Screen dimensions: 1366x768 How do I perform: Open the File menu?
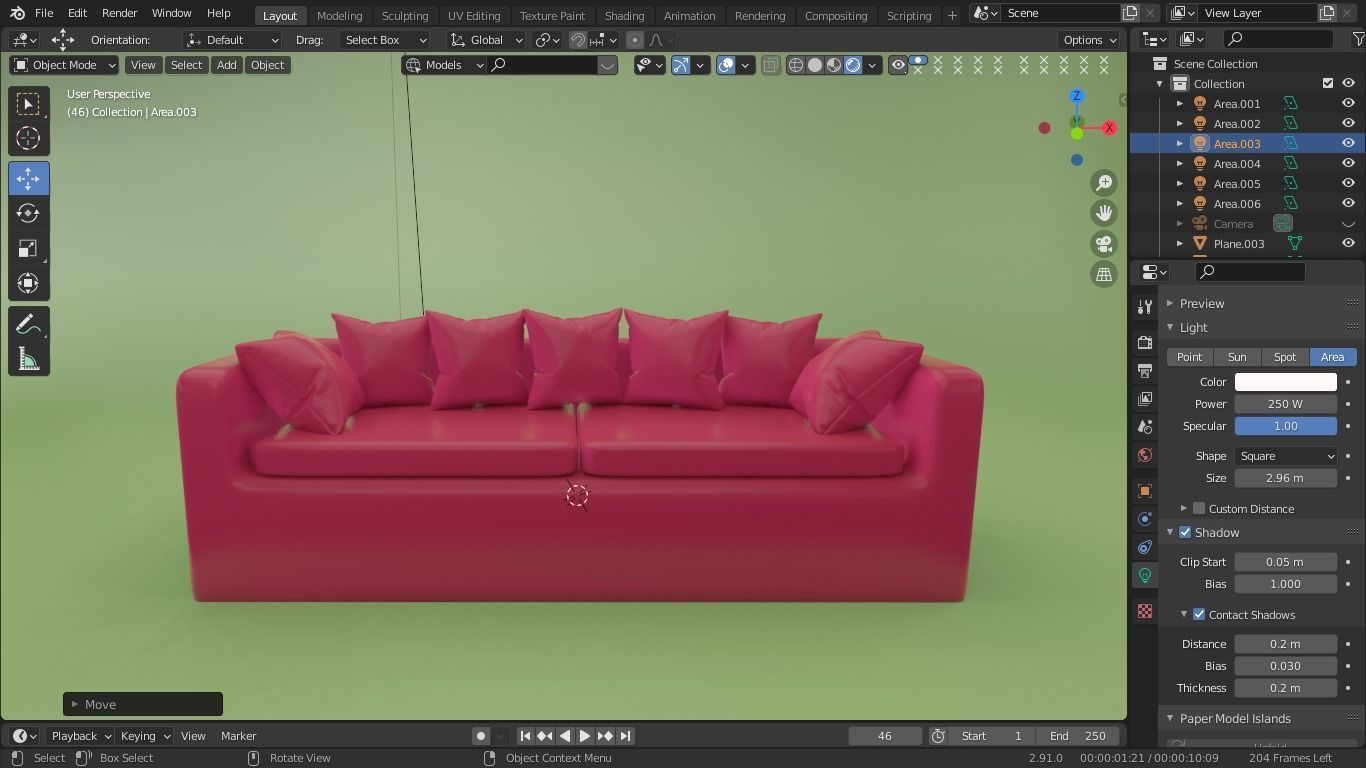pos(44,13)
